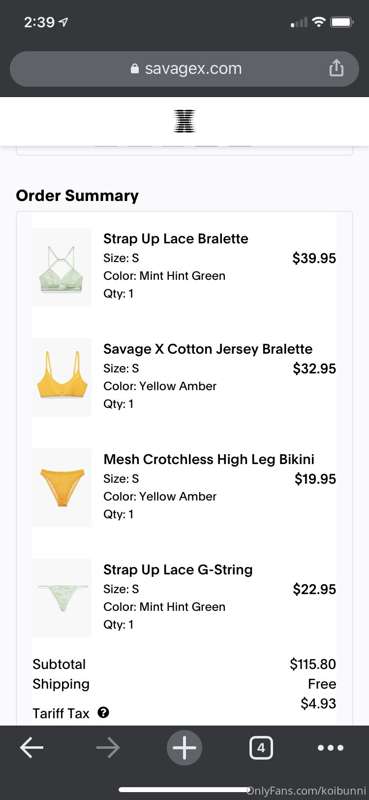Open the Strap Up Lace G-String image
The width and height of the screenshot is (369, 800).
pyautogui.click(x=62, y=598)
